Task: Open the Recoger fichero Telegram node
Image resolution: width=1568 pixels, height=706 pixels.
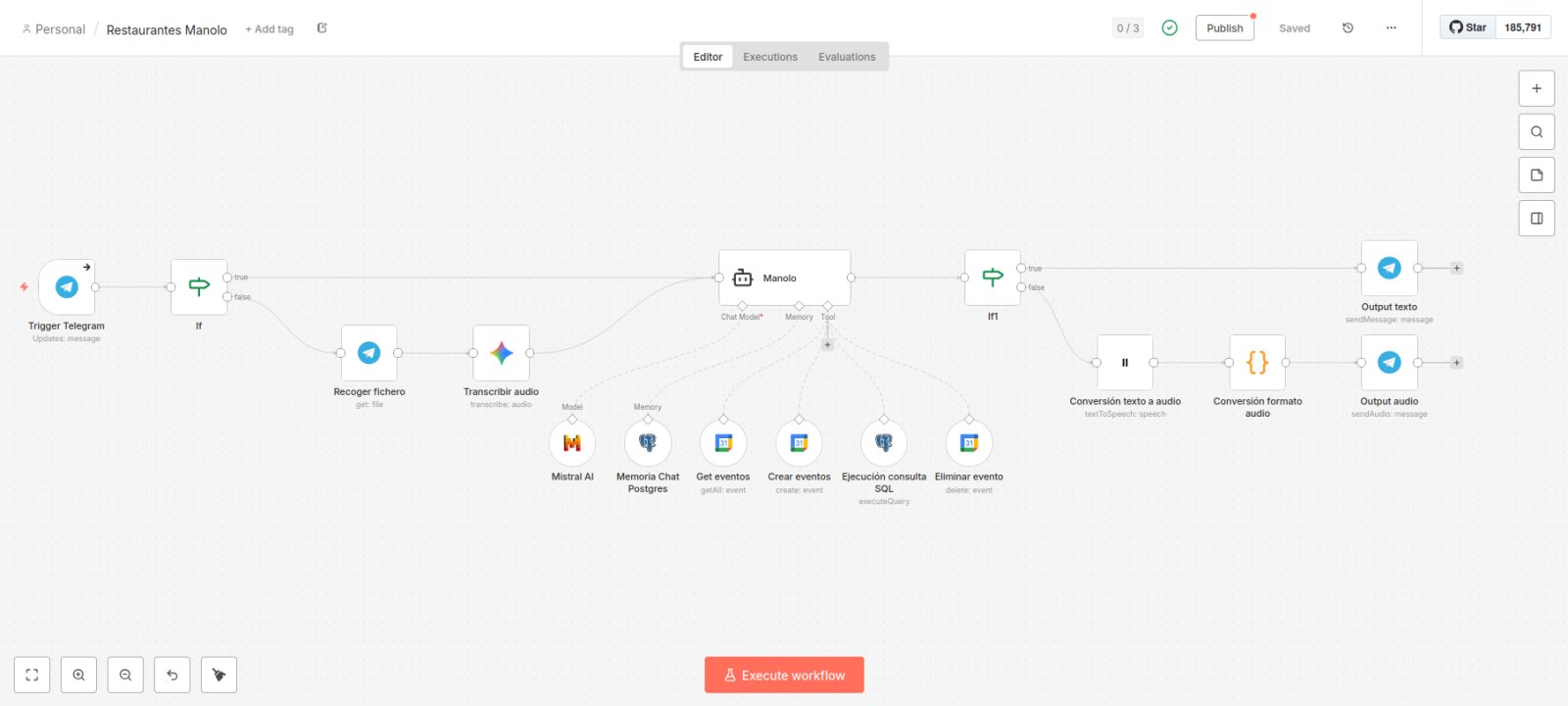Action: 368,353
